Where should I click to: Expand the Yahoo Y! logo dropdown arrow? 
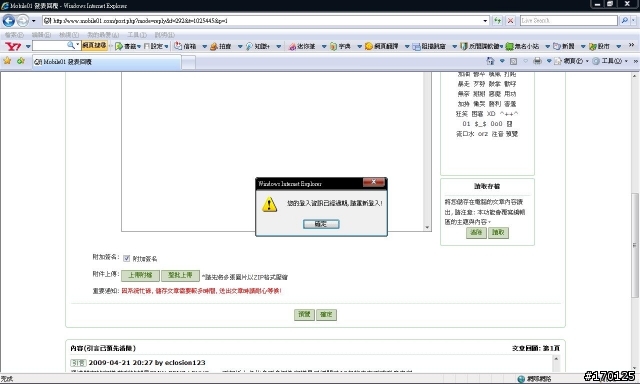click(28, 46)
